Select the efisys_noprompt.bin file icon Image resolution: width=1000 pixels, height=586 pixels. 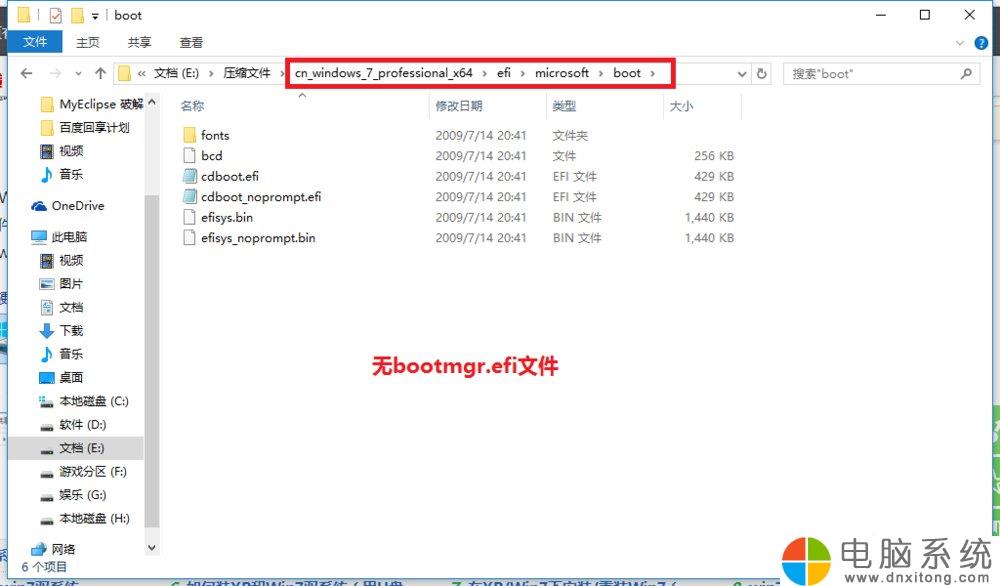point(189,238)
